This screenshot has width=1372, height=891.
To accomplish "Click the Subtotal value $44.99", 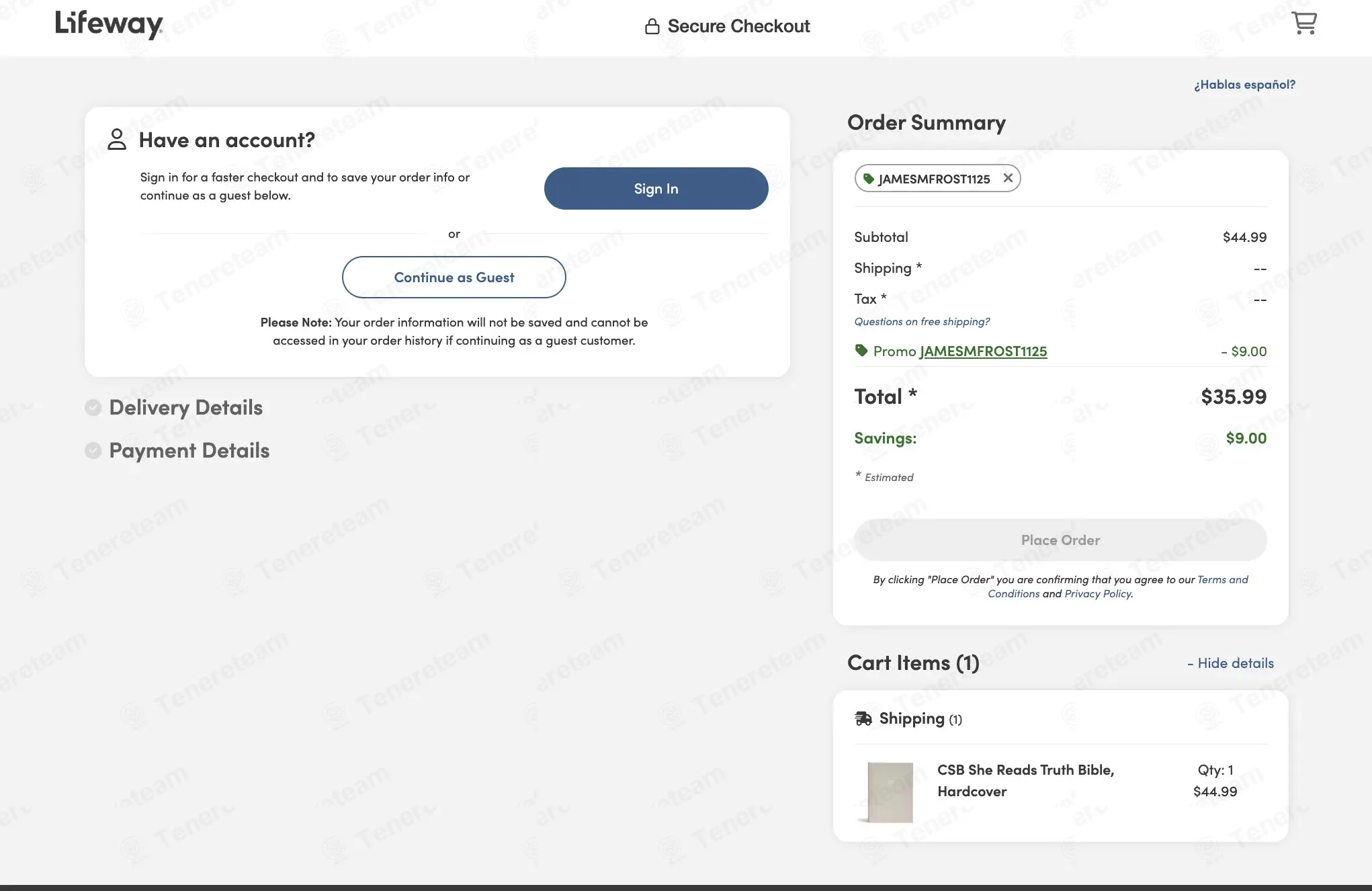I will point(1244,237).
